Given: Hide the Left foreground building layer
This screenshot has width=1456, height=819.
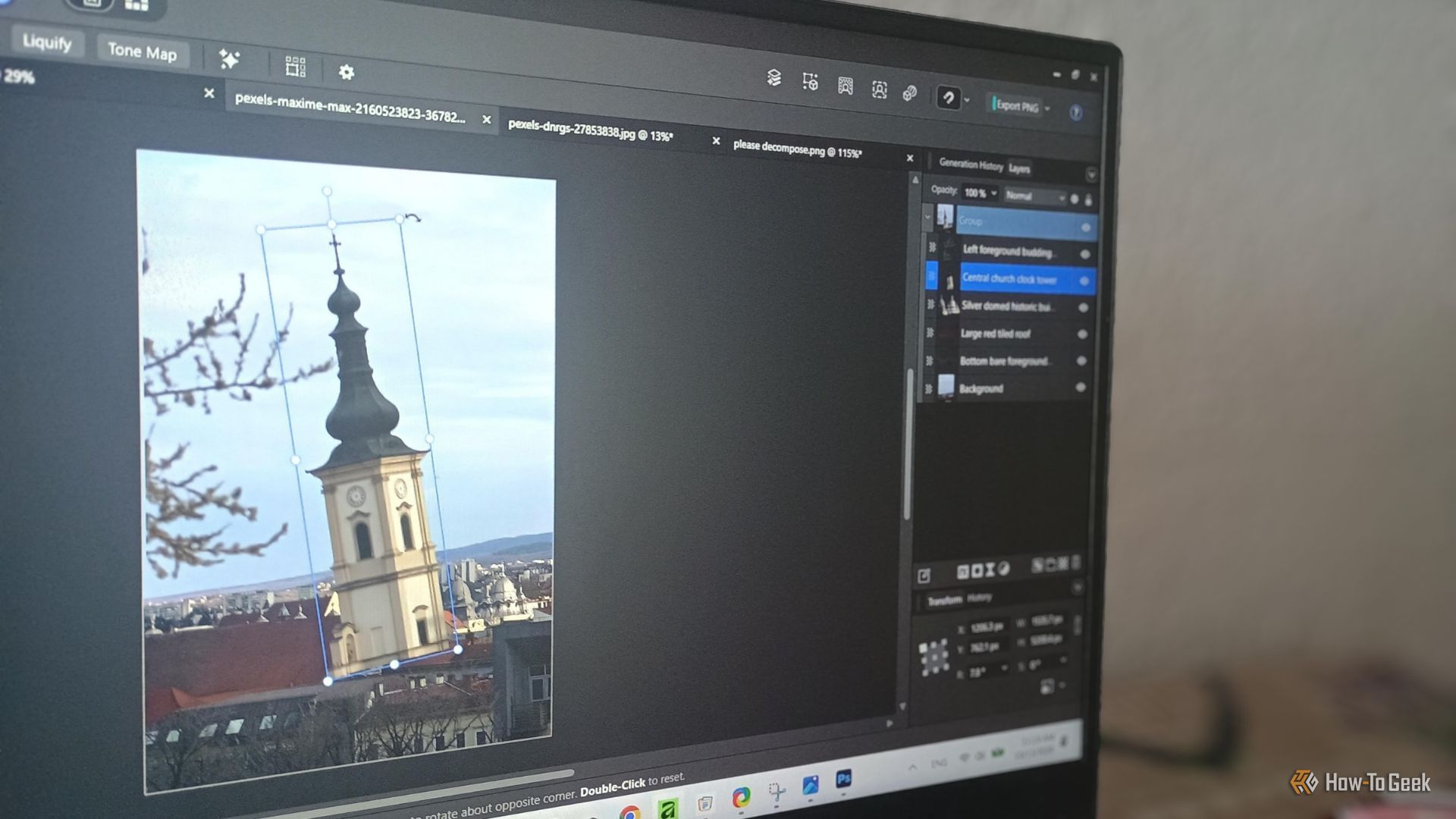Looking at the screenshot, I should click(x=1084, y=254).
